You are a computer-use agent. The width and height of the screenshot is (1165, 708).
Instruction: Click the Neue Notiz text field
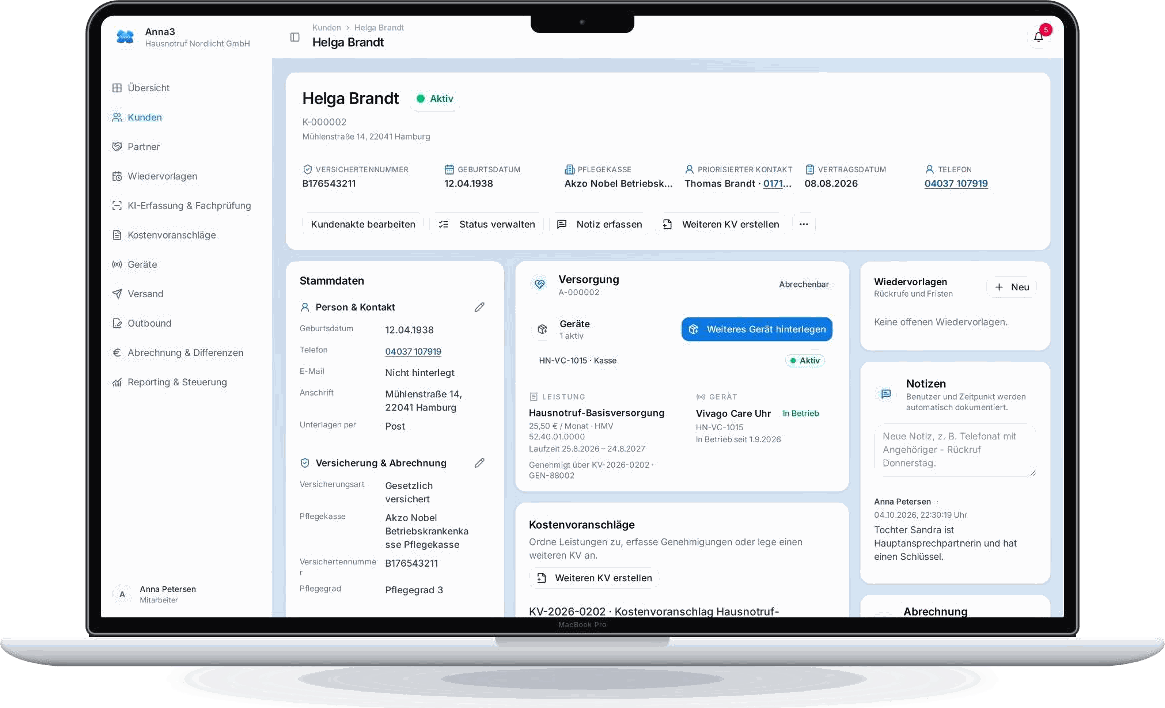(955, 450)
